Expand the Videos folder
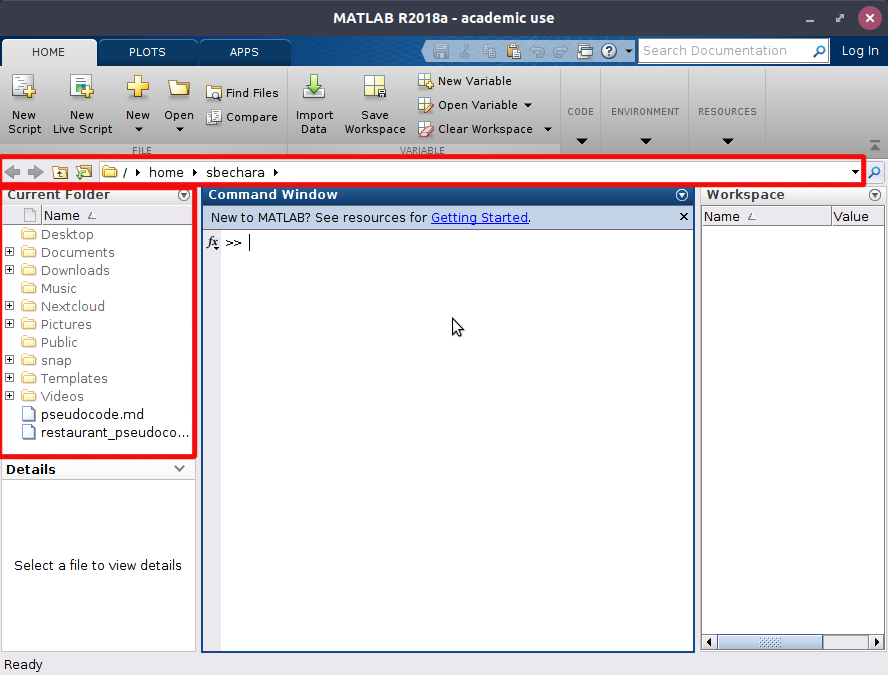Viewport: 888px width, 675px height. point(10,396)
